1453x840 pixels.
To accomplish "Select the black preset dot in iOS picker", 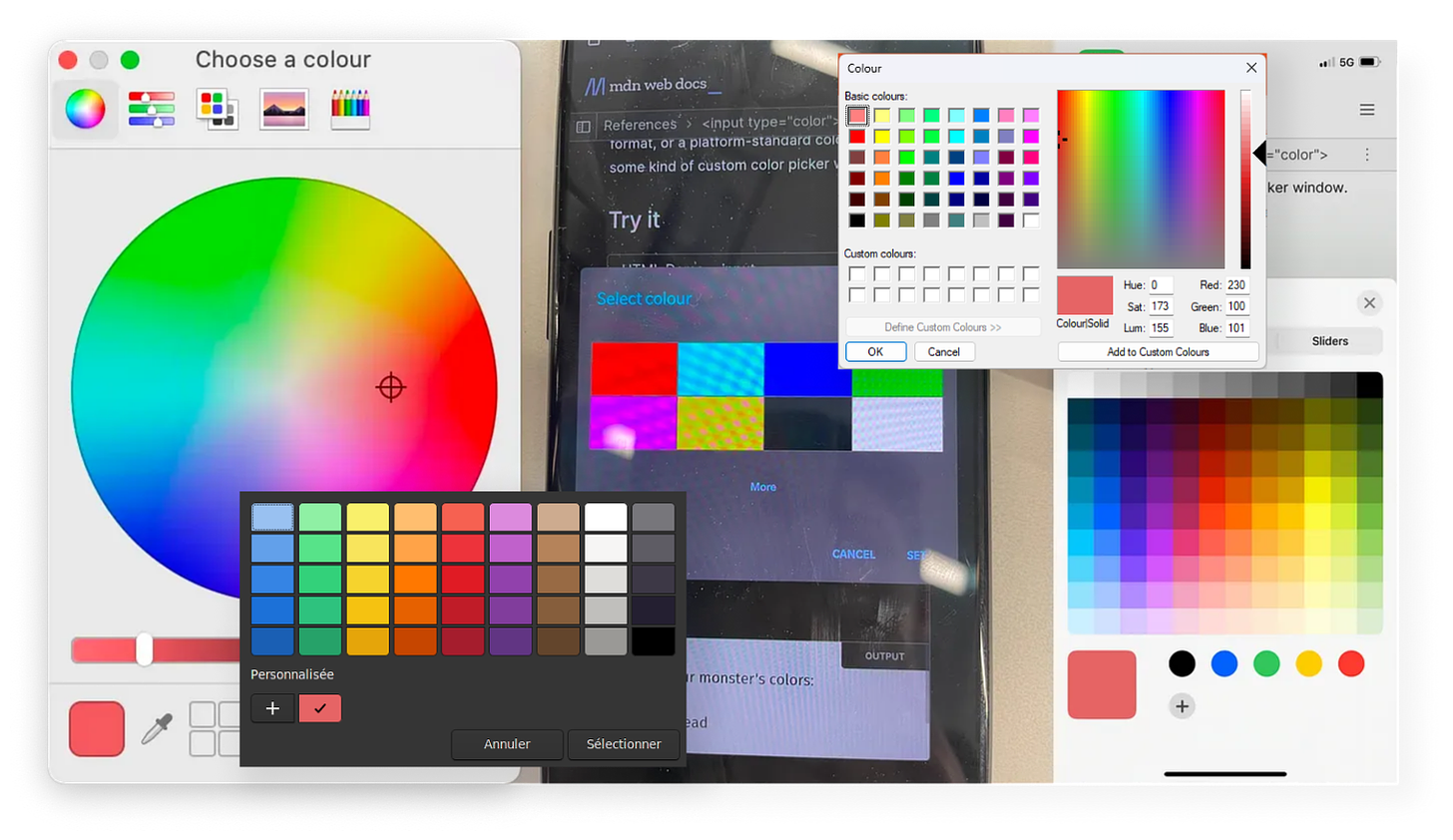I will (x=1182, y=663).
